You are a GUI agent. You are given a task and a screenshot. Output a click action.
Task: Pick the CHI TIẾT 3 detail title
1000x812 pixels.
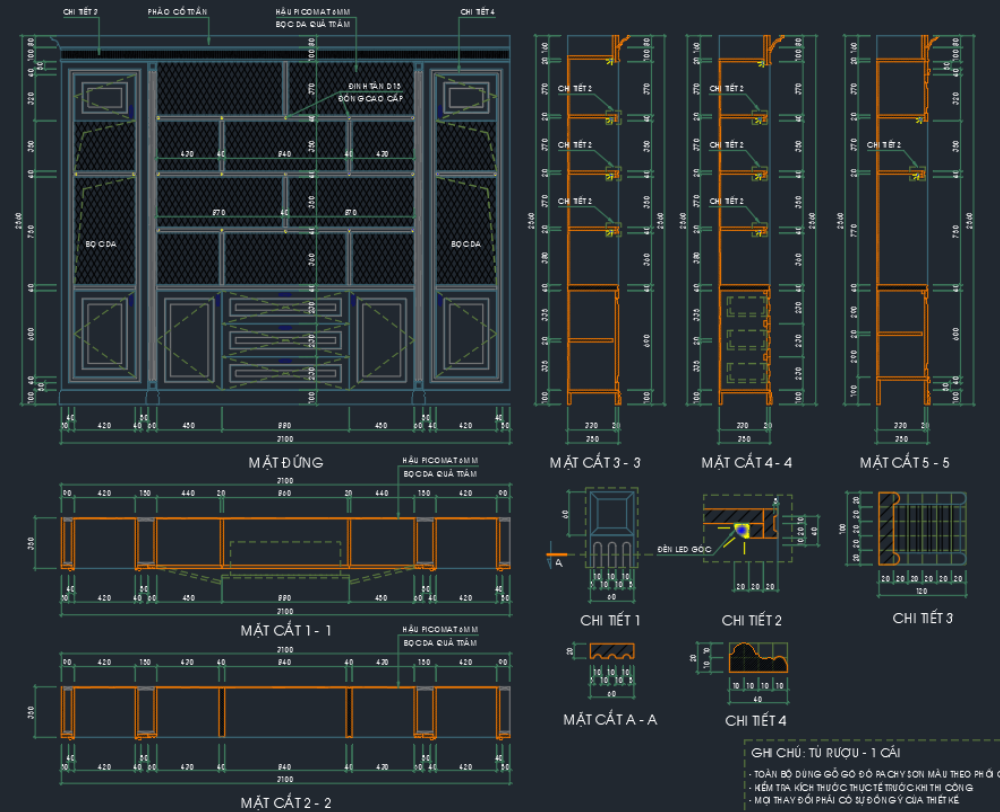click(922, 618)
